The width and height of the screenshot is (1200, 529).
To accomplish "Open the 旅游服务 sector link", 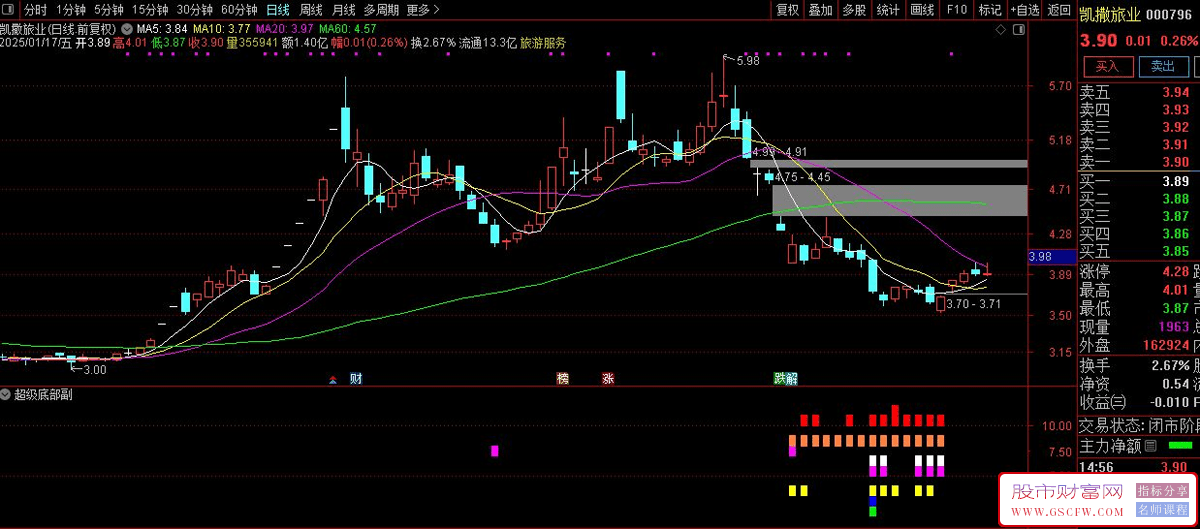I will 543,43.
